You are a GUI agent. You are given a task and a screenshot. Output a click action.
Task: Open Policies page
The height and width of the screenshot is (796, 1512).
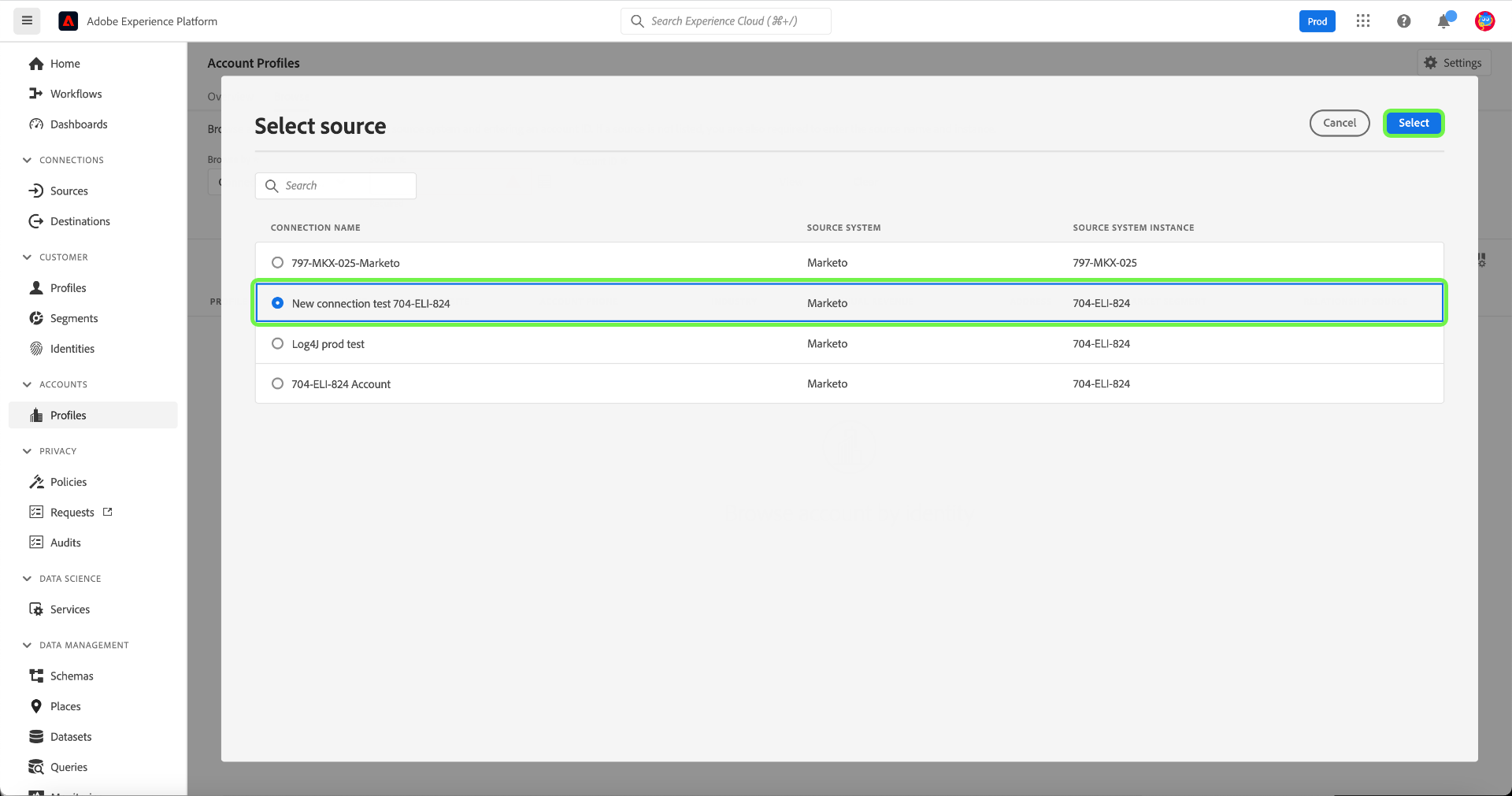tap(69, 482)
